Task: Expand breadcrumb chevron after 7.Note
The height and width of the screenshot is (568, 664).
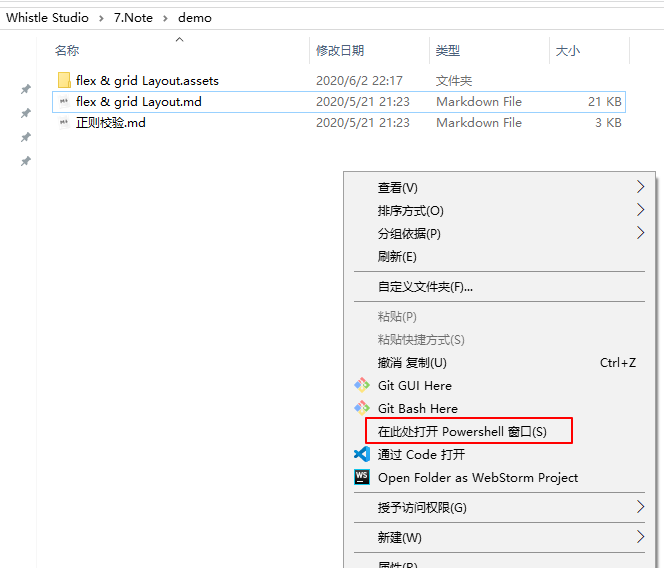Action: click(x=165, y=18)
